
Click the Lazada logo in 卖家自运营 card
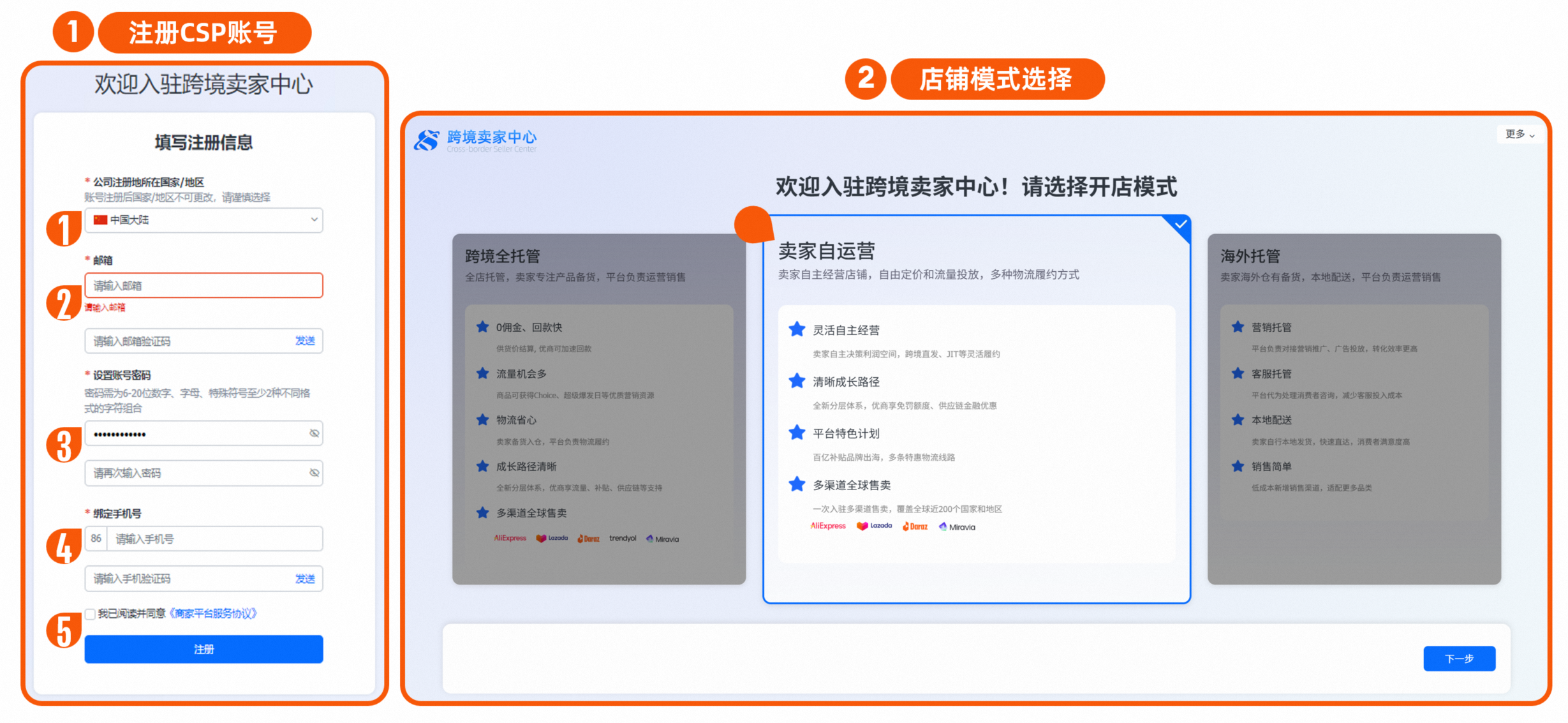click(874, 526)
